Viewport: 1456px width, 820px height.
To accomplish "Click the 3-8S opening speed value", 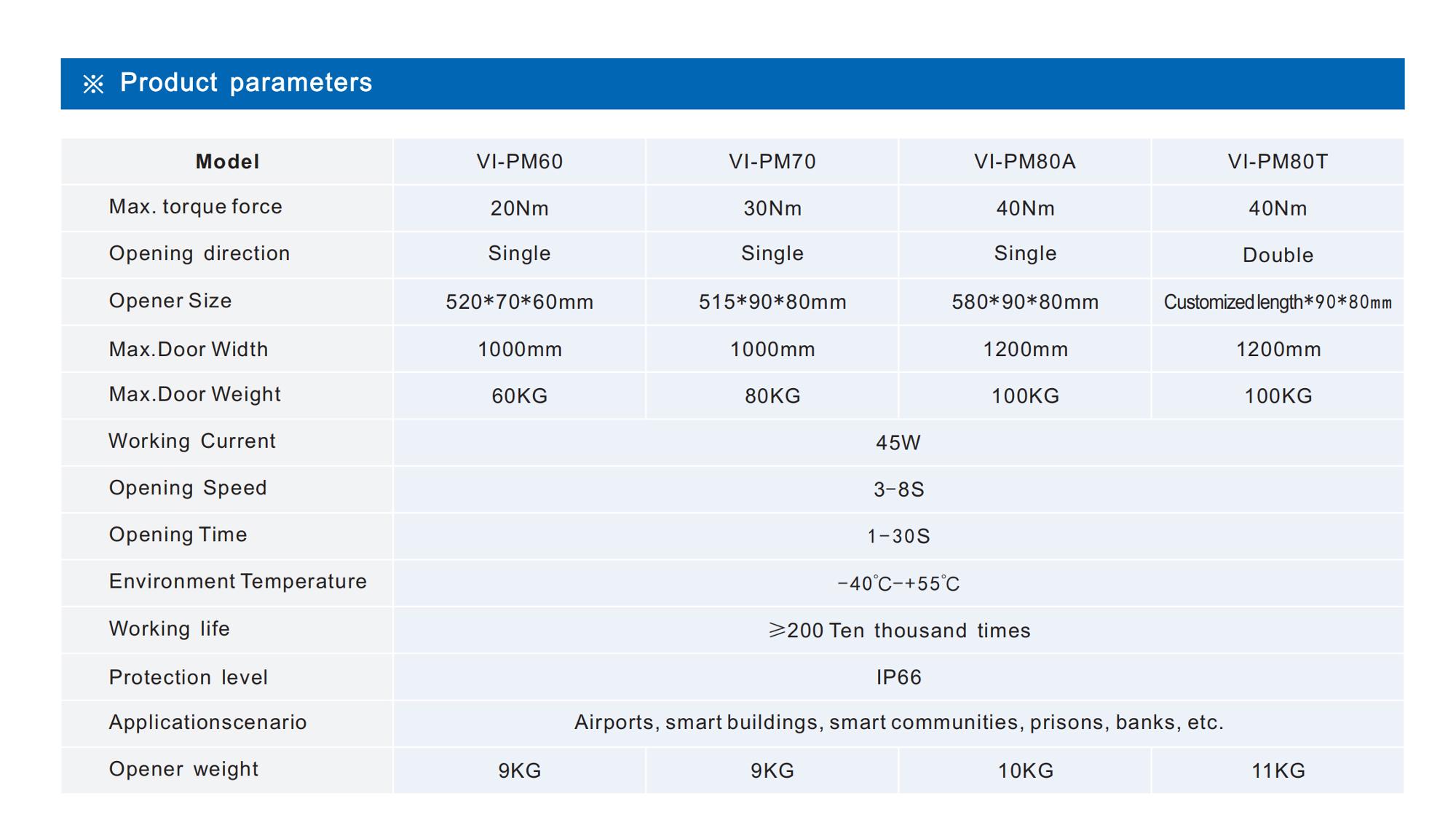I will coord(898,489).
